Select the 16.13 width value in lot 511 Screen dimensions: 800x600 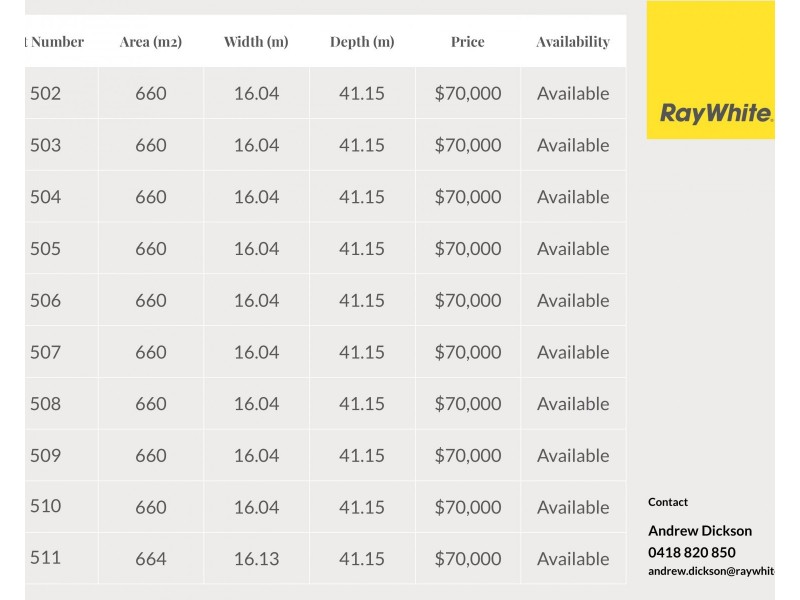pos(256,559)
